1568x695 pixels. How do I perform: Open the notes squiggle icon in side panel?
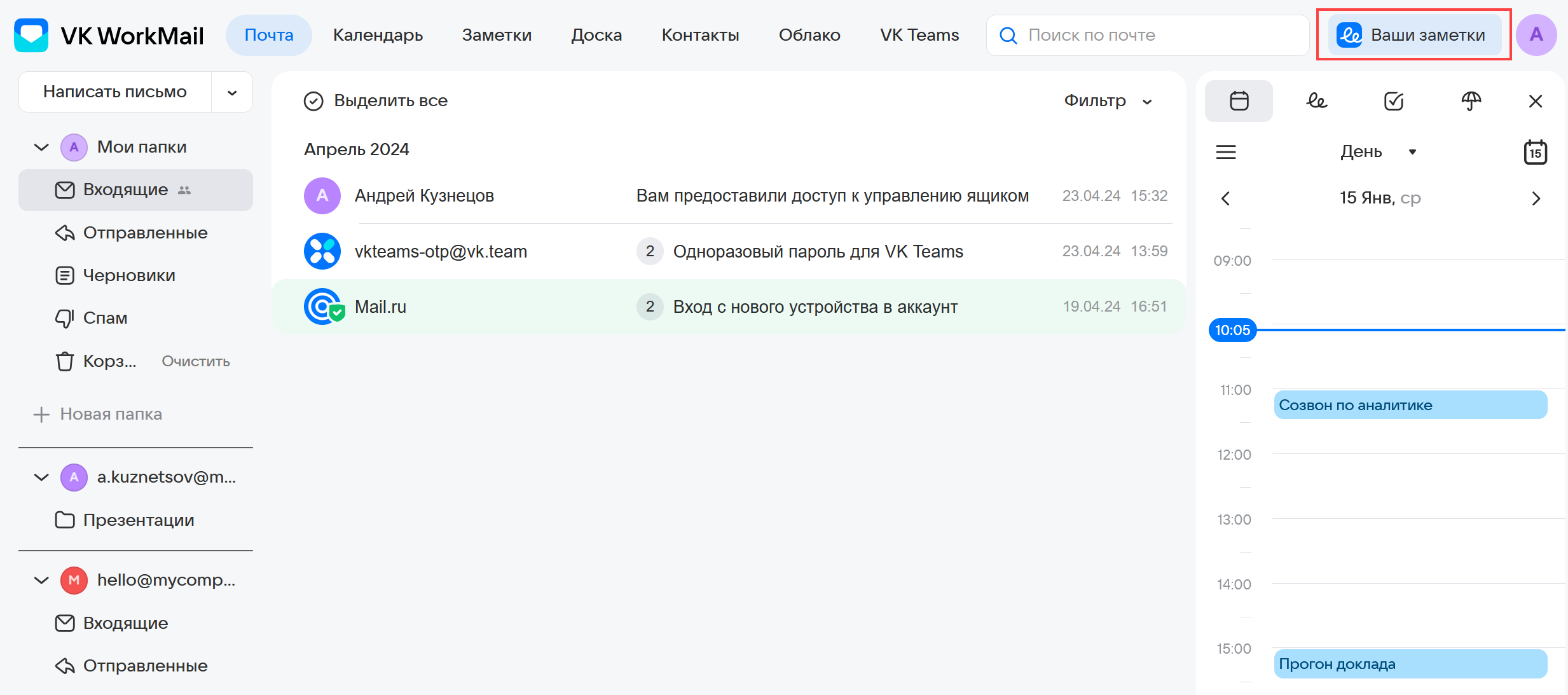[x=1316, y=101]
